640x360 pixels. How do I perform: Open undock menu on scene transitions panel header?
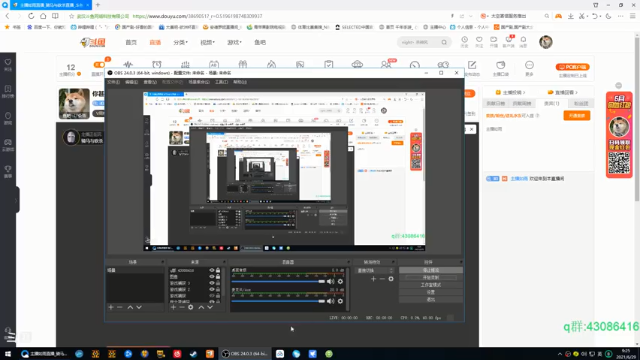point(393,262)
